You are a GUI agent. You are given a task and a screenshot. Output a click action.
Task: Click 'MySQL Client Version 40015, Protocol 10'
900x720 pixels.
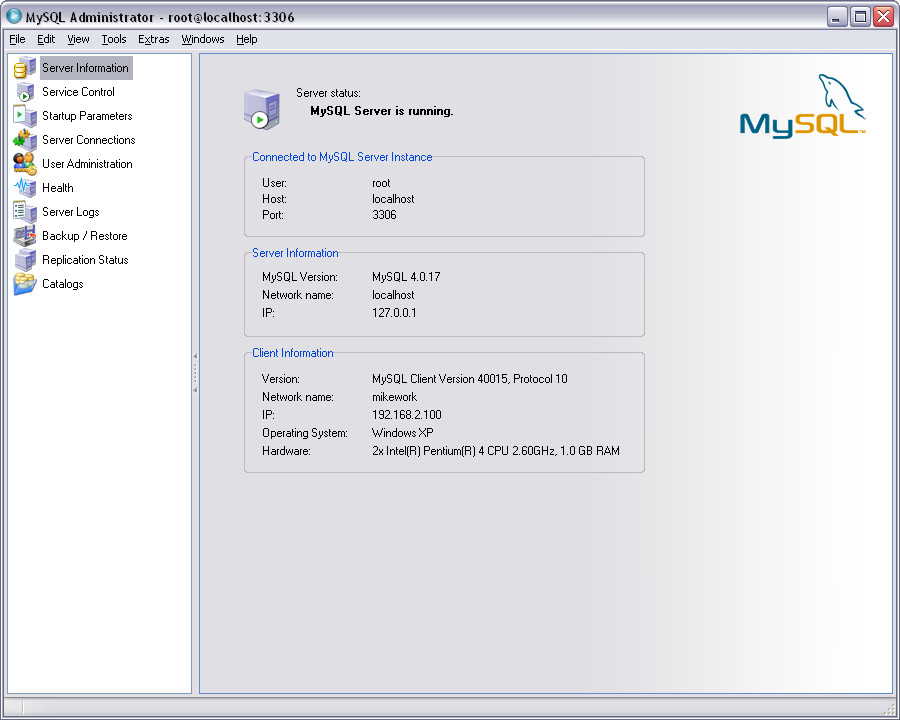point(470,379)
